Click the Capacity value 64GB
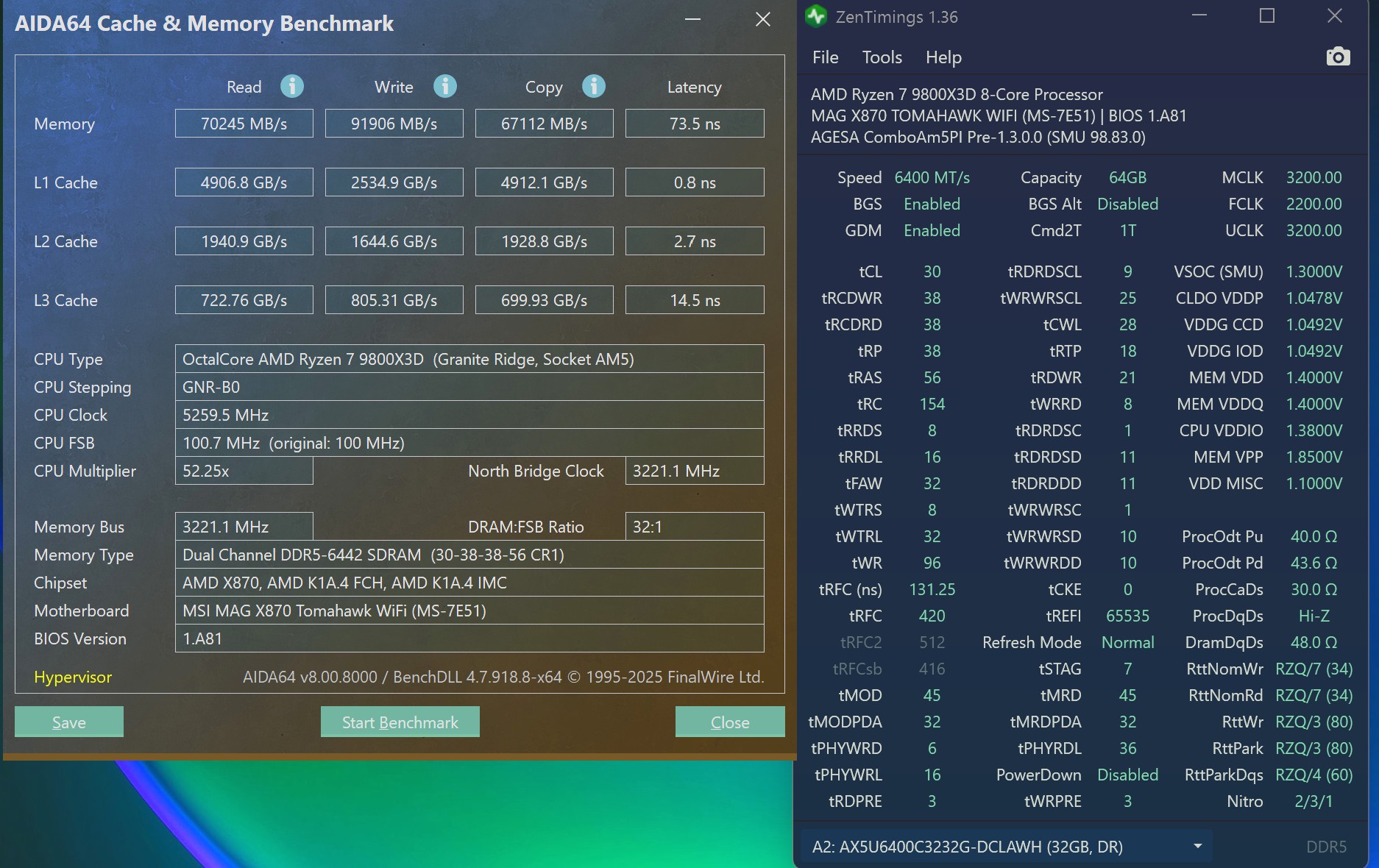The image size is (1379, 868). [1127, 177]
